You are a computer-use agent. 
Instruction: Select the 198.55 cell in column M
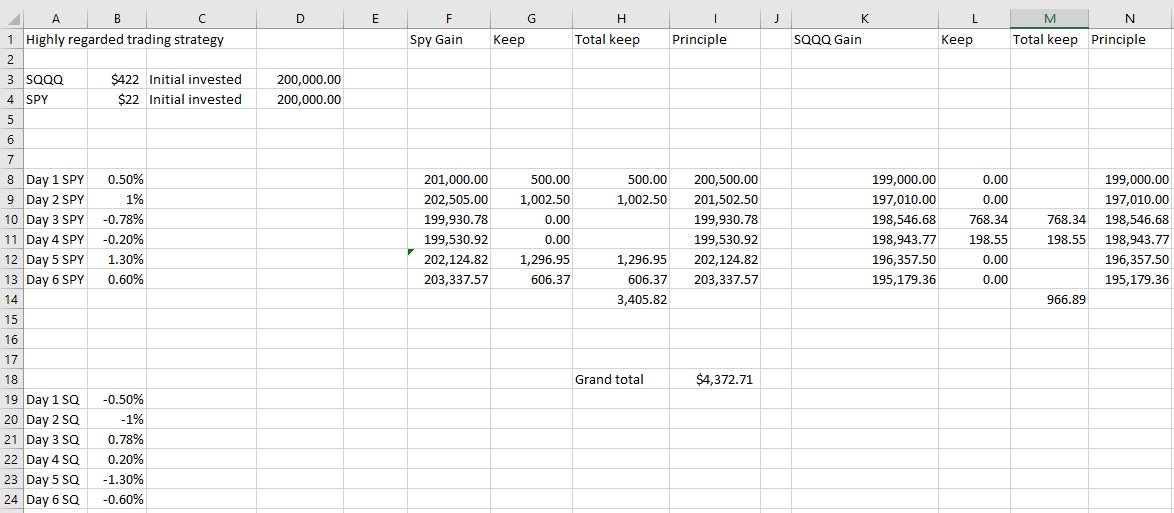click(x=1049, y=239)
